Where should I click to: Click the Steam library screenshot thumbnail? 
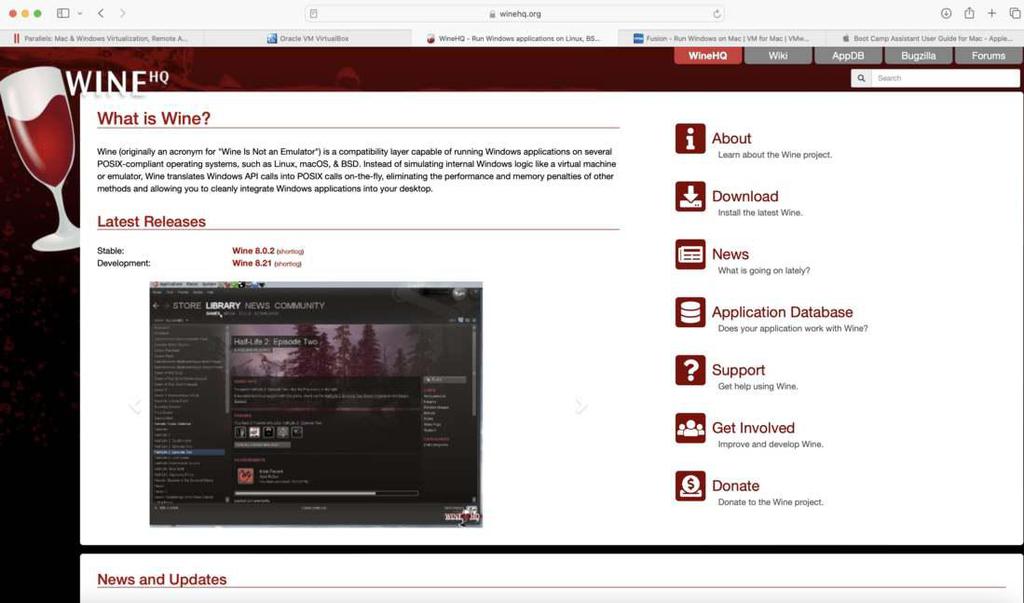point(316,404)
